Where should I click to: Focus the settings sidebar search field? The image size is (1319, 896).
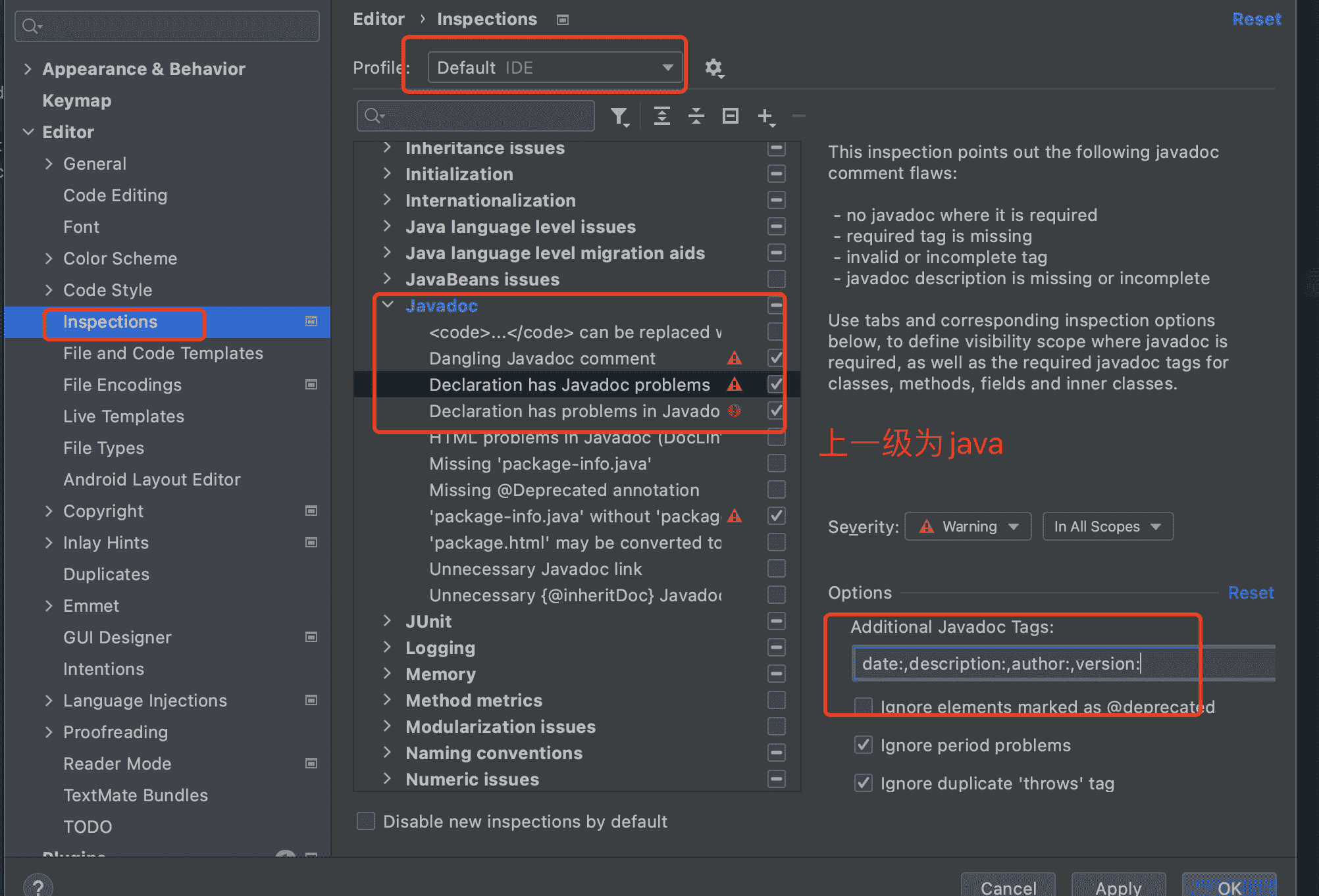pyautogui.click(x=167, y=26)
